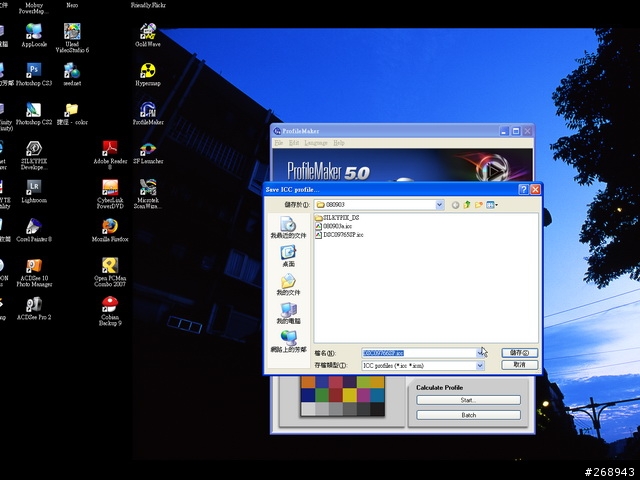Viewport: 640px width, 480px height.
Task: Launch Hypersnap from the desktop
Action: (x=148, y=74)
